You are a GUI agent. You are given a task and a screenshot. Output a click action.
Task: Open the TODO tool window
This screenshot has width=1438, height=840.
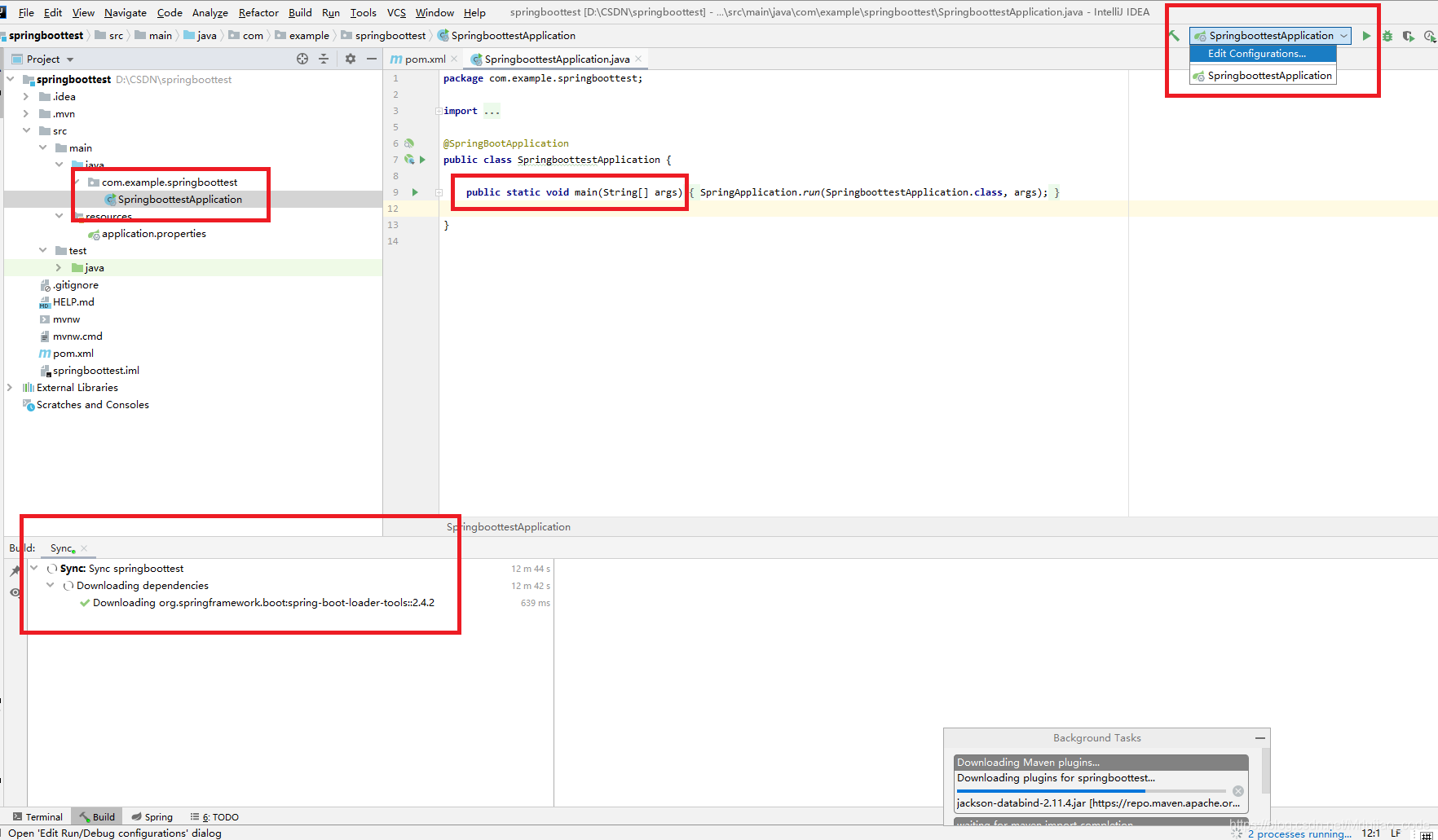(214, 816)
